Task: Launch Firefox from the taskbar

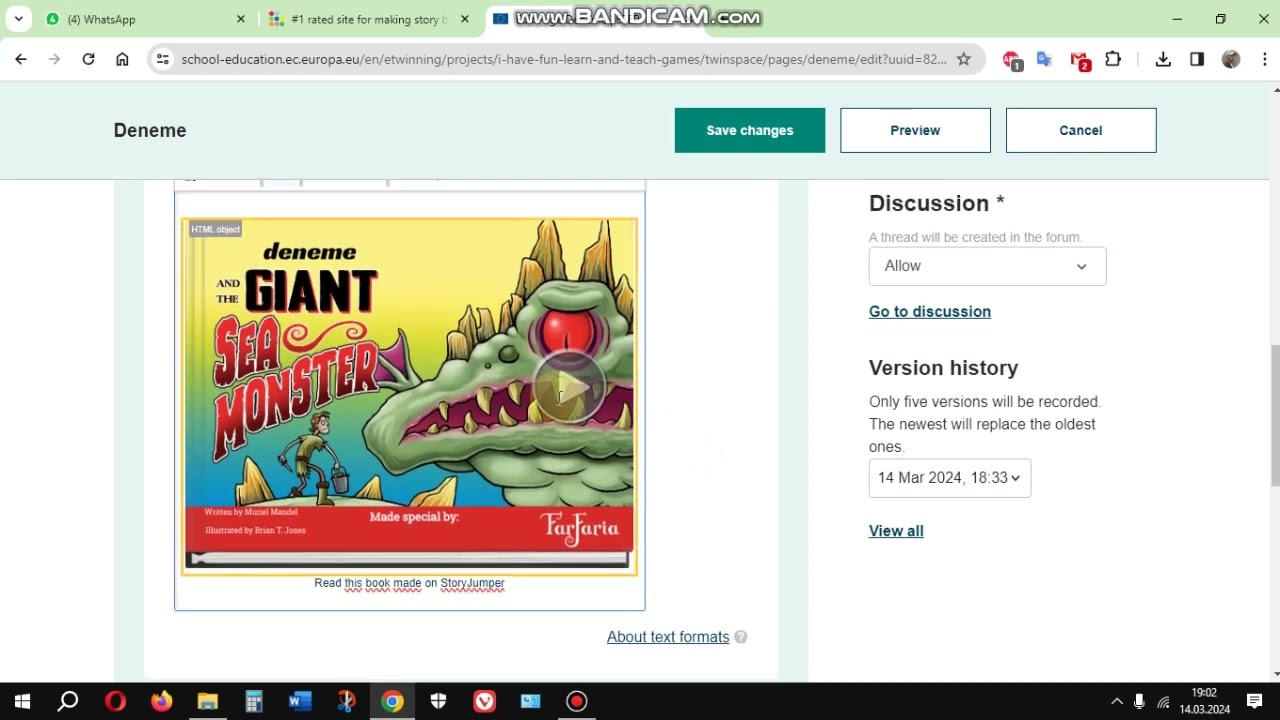Action: coord(161,701)
